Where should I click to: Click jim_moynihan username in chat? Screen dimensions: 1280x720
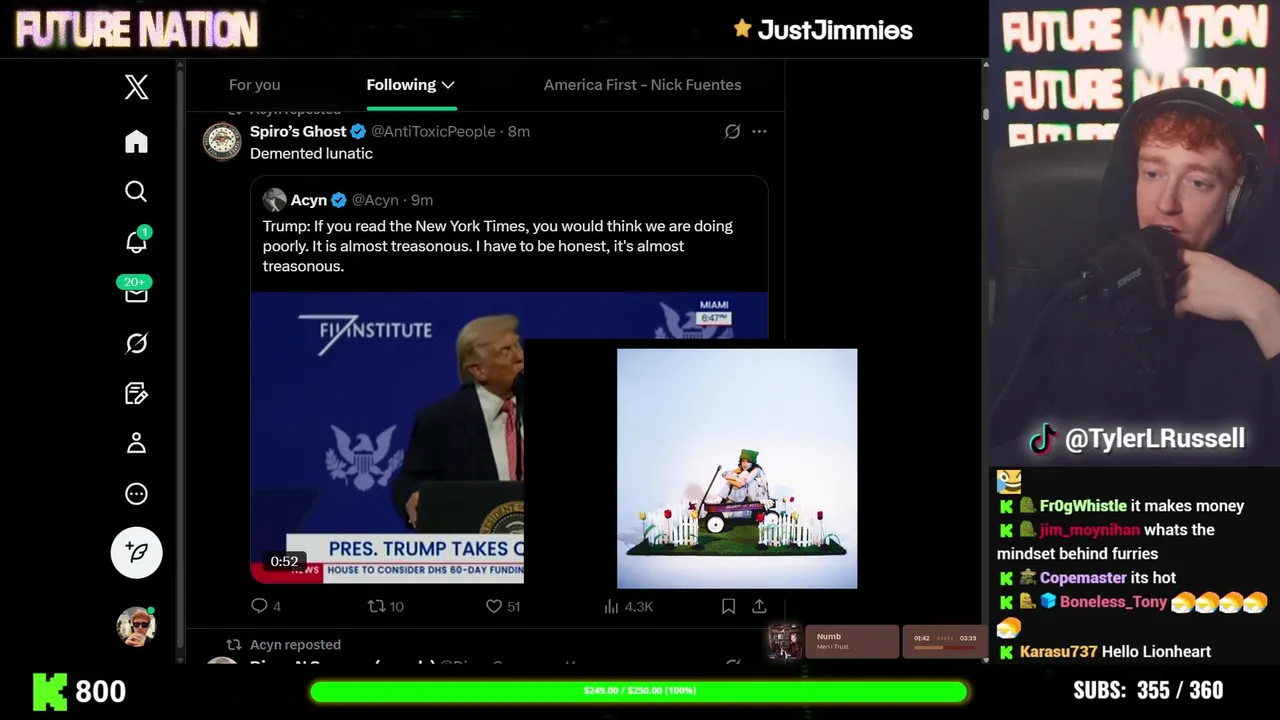coord(1089,530)
